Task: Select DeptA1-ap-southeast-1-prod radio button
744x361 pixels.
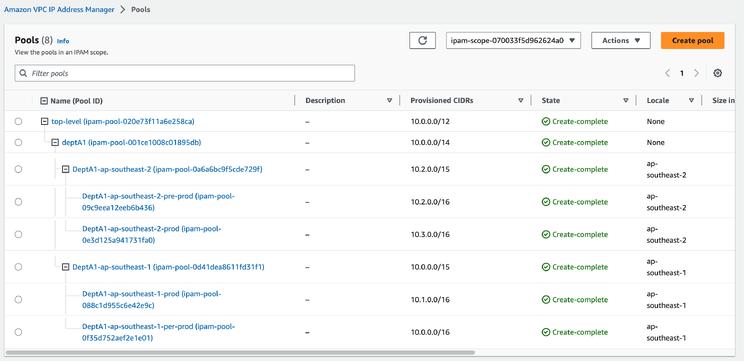Action: pyautogui.click(x=18, y=299)
